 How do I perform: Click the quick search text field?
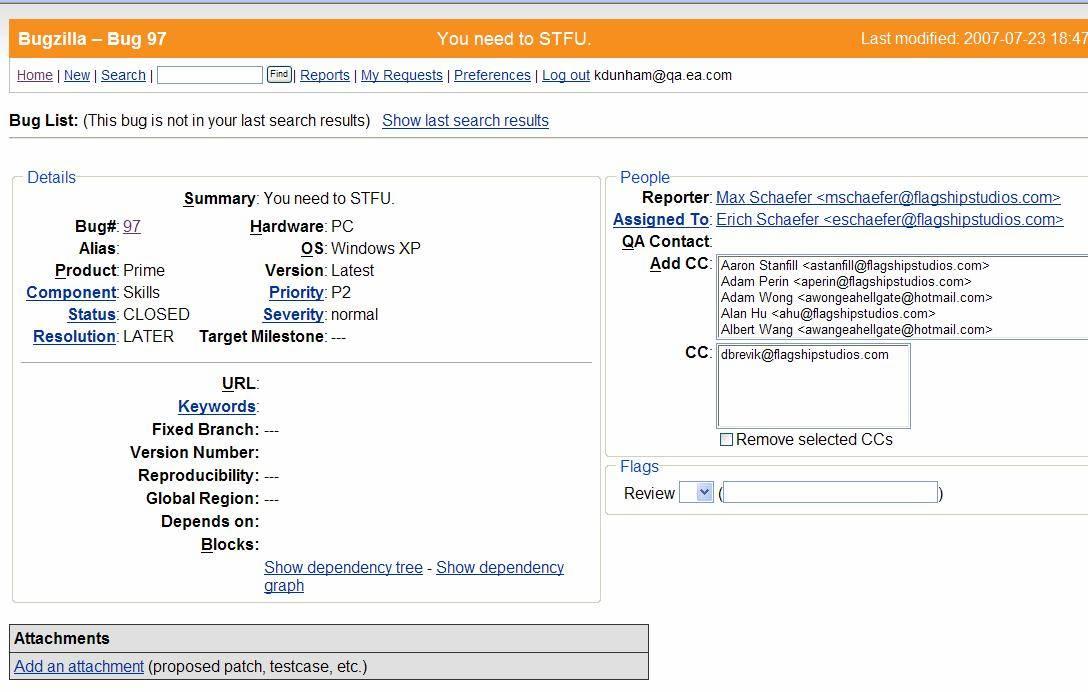pos(210,75)
